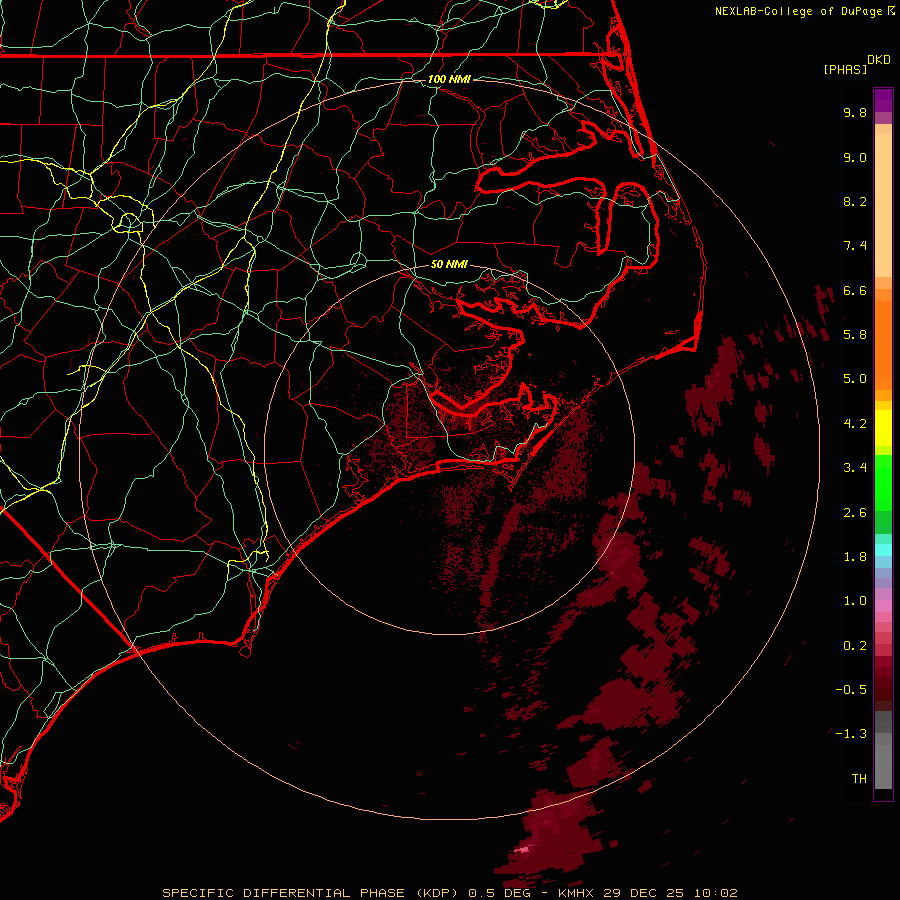This screenshot has width=900, height=900.
Task: Click the KMHX station identifier
Action: coord(576,893)
